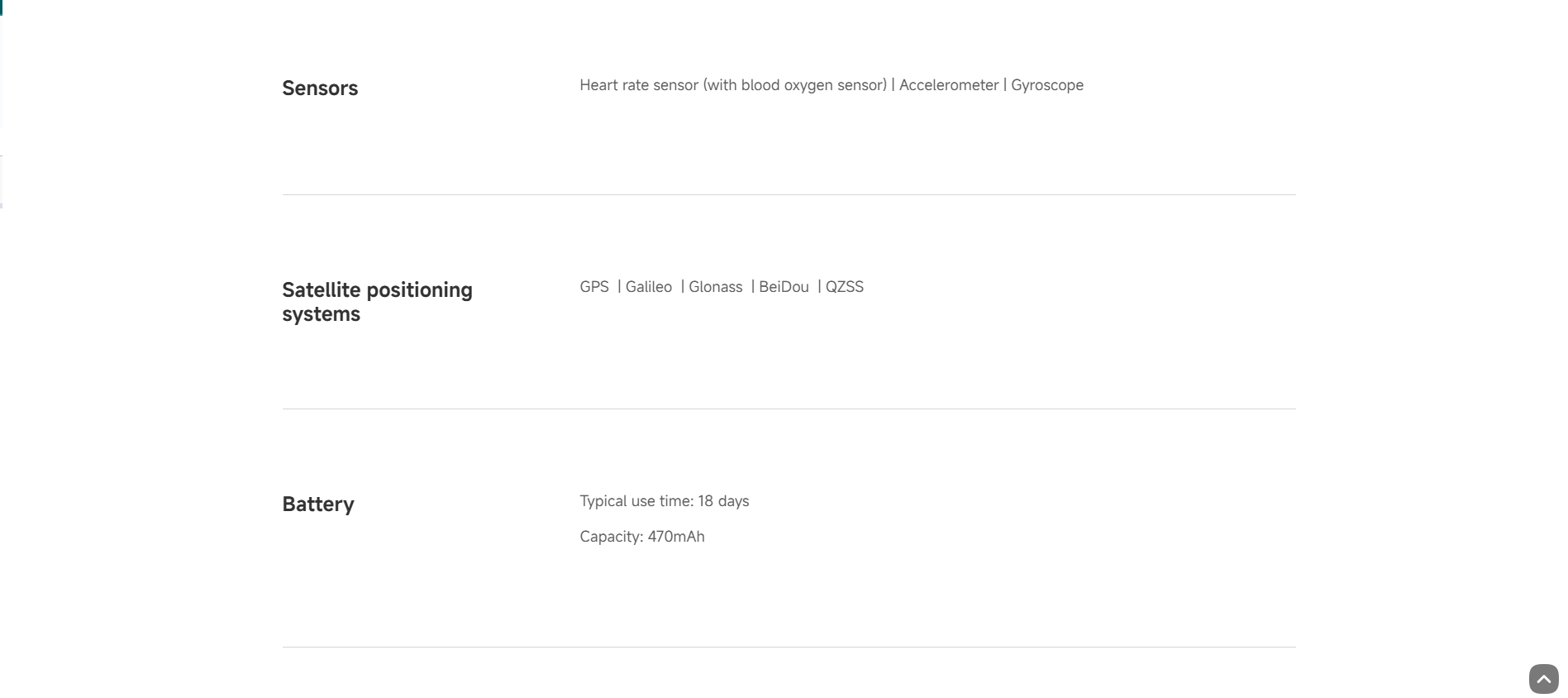Click the Glonass entry

(716, 287)
